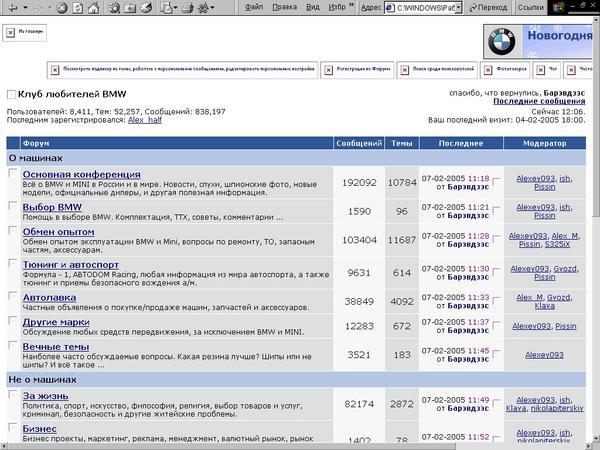Click last-post icon in Автолавка row
The image size is (600, 450).
pos(496,300)
